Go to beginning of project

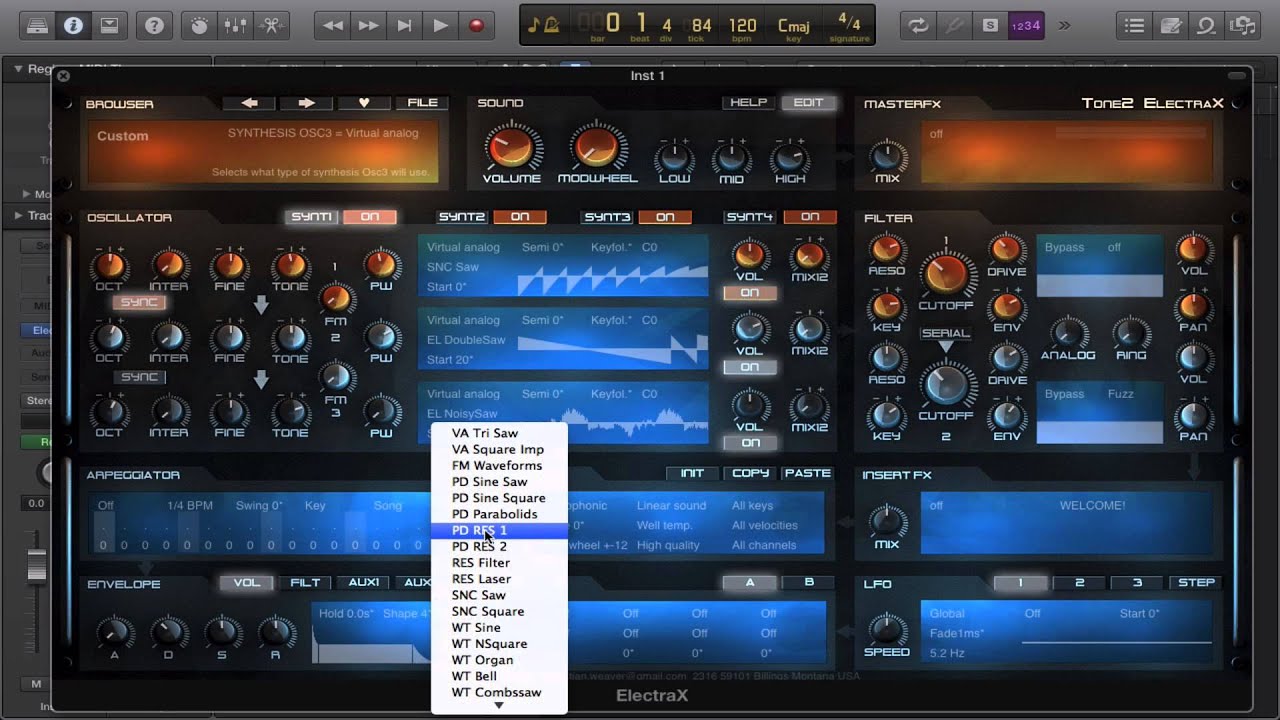coord(405,26)
